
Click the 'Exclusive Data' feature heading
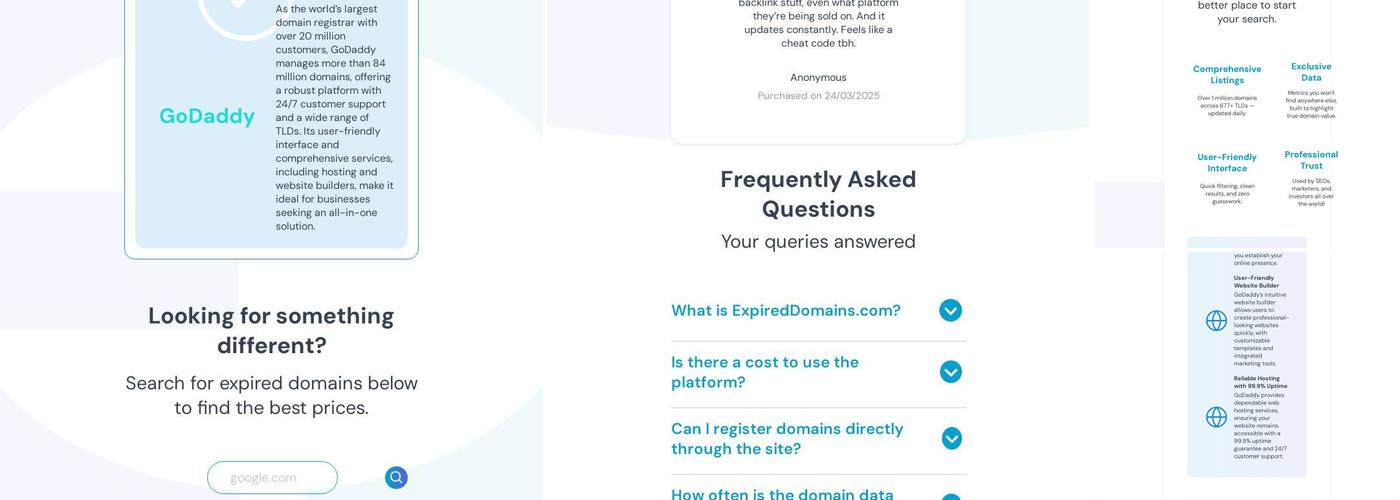point(1311,72)
